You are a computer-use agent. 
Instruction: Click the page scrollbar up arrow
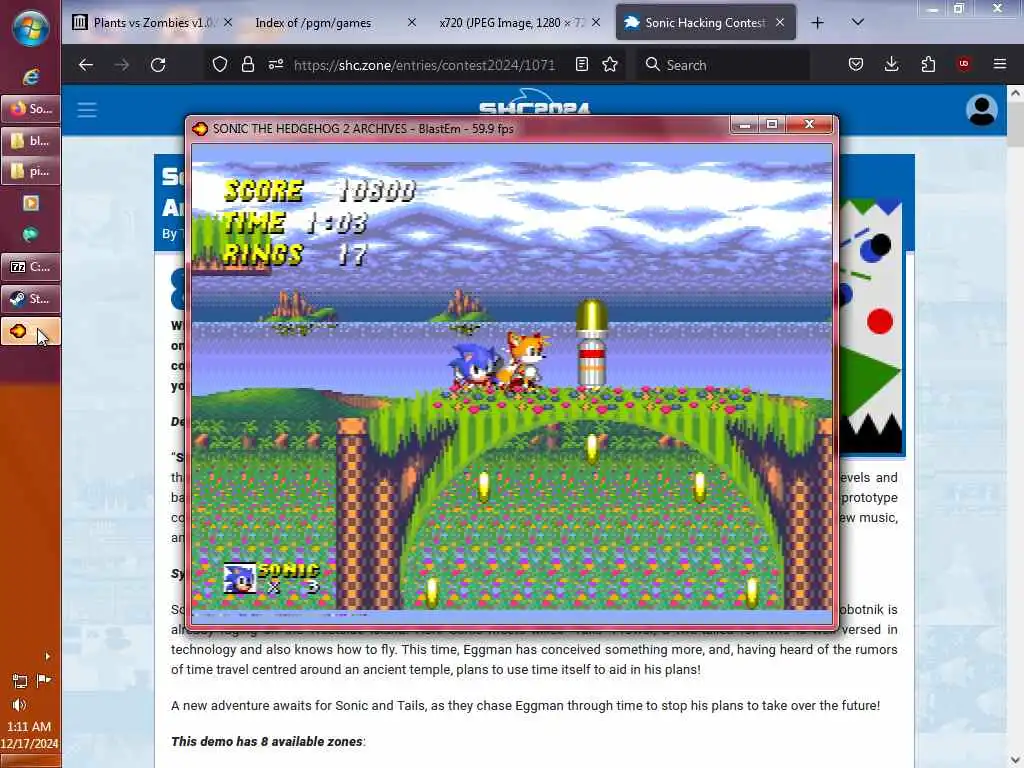coord(1015,93)
